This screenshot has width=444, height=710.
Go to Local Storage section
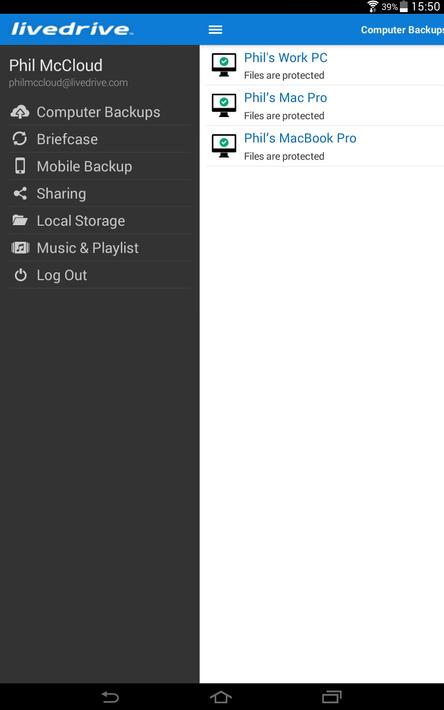point(100,221)
